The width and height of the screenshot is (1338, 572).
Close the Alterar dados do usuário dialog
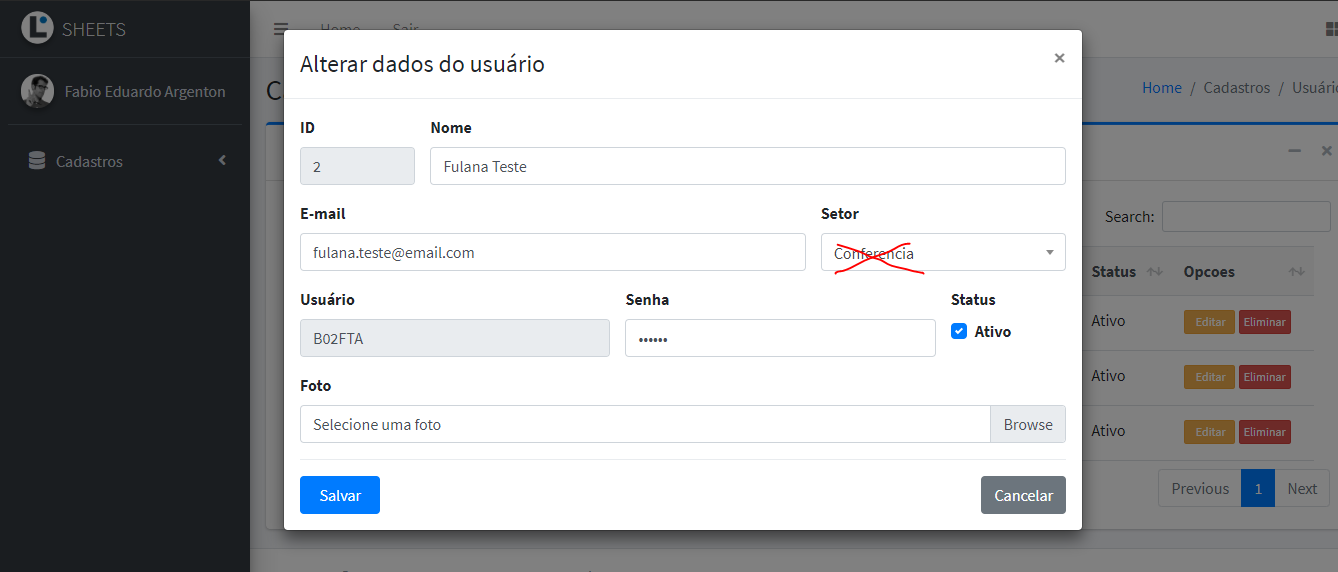[1059, 58]
